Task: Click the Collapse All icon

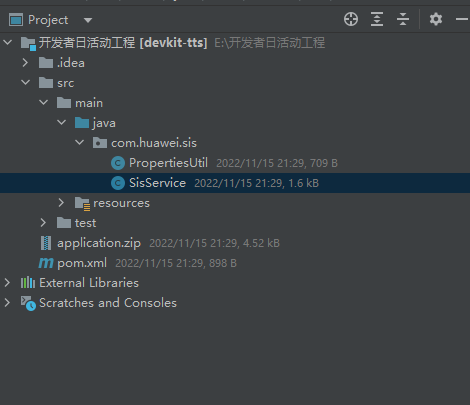Action: pos(403,19)
